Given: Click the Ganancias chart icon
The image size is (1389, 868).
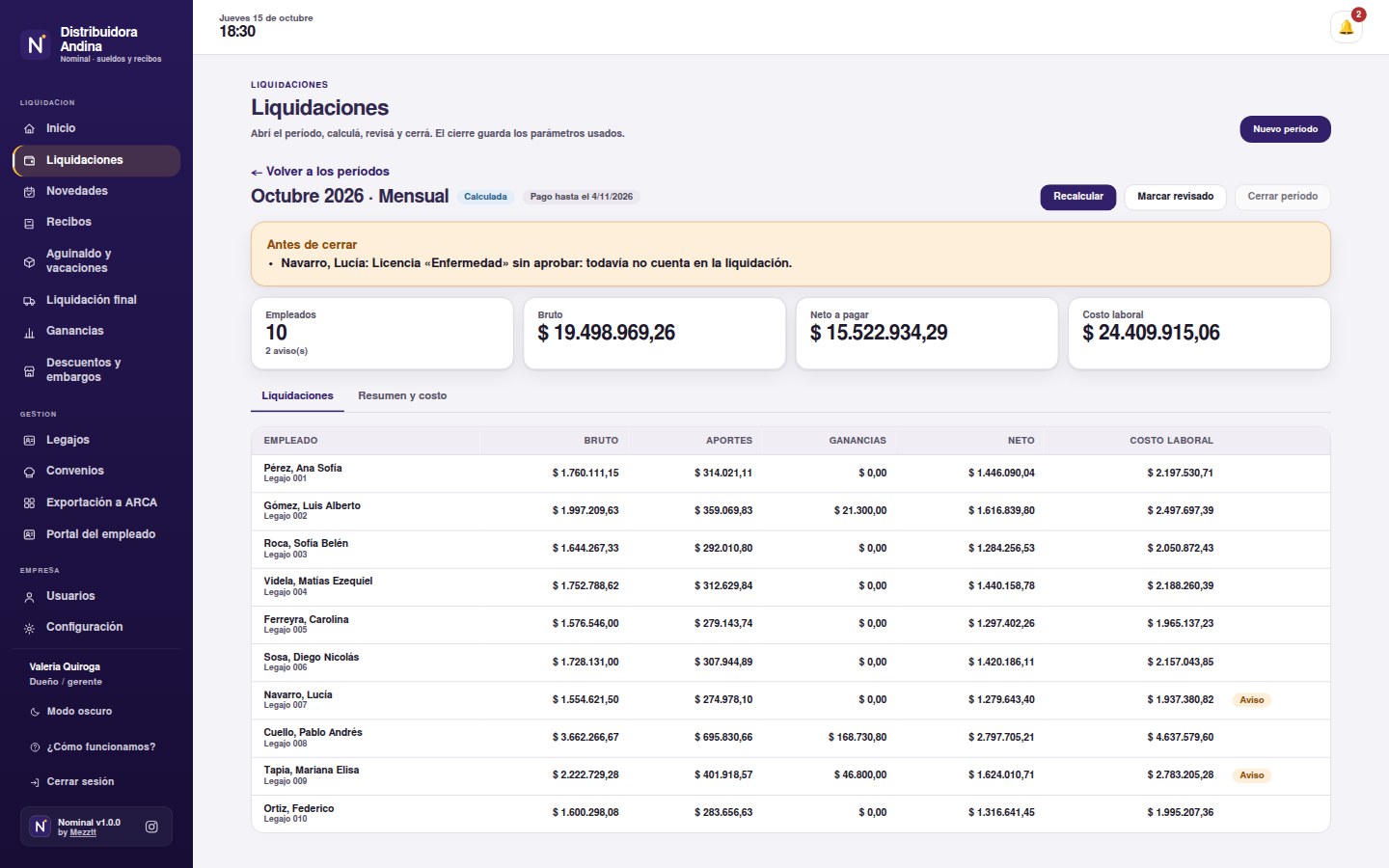Looking at the screenshot, I should click(29, 332).
